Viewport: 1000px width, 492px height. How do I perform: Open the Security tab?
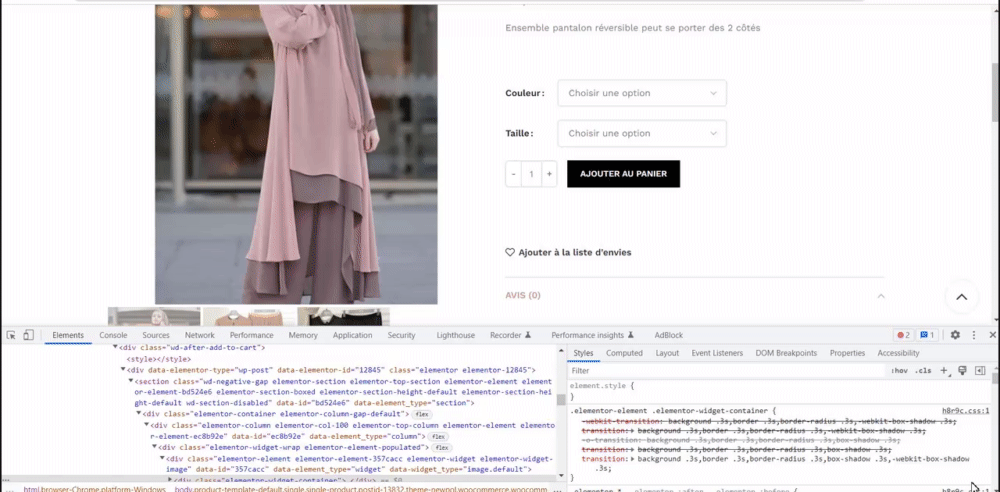(x=401, y=335)
